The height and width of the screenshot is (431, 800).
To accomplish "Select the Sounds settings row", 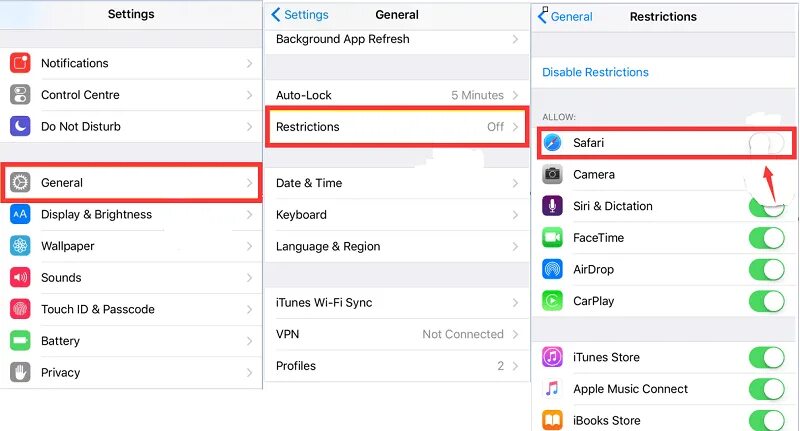I will [131, 277].
